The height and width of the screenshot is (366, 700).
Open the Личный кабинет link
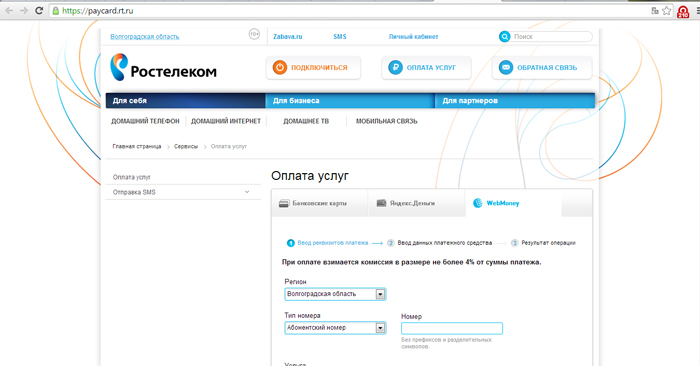(x=413, y=37)
